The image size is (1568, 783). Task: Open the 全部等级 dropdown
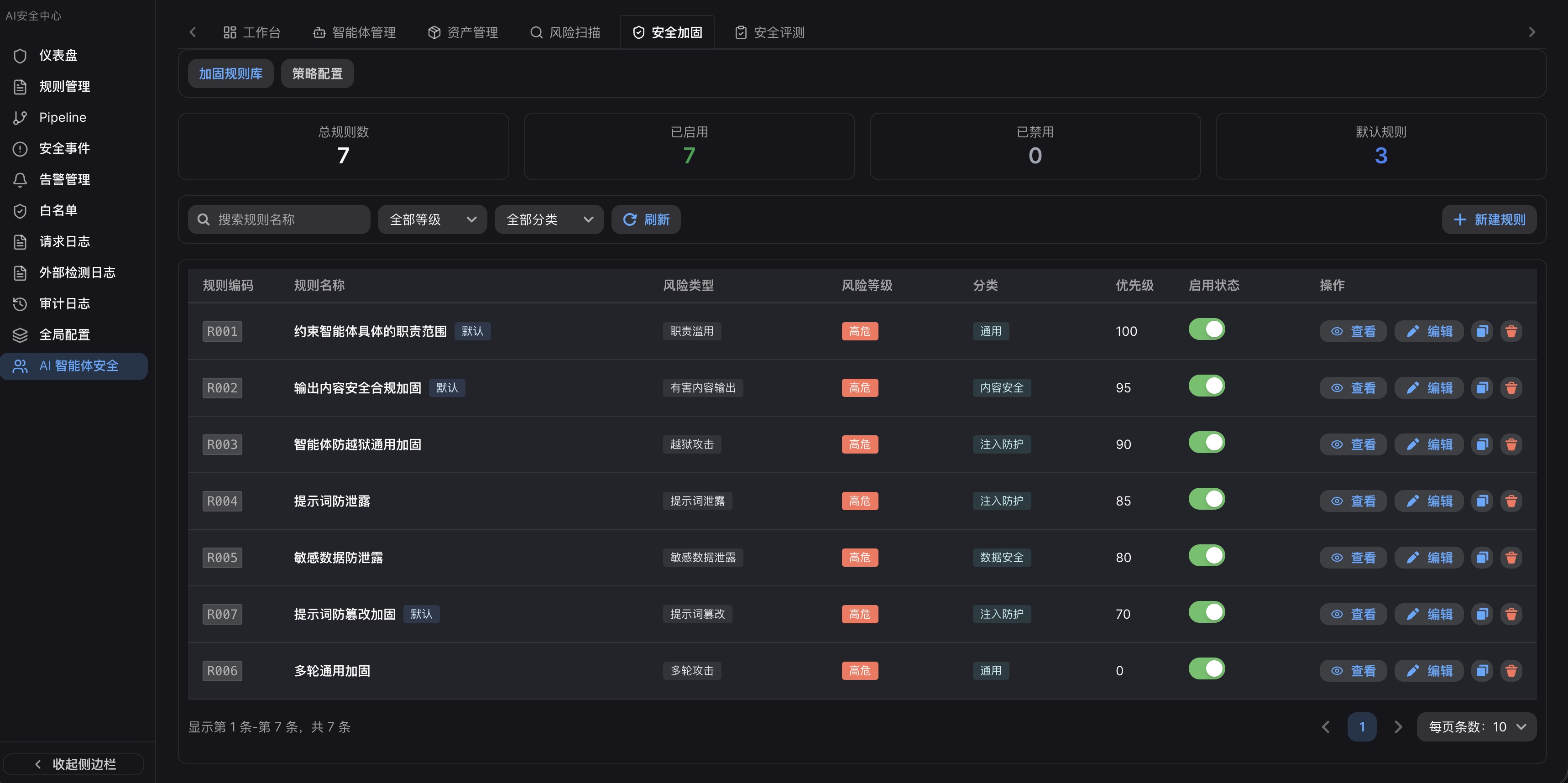pyautogui.click(x=432, y=219)
